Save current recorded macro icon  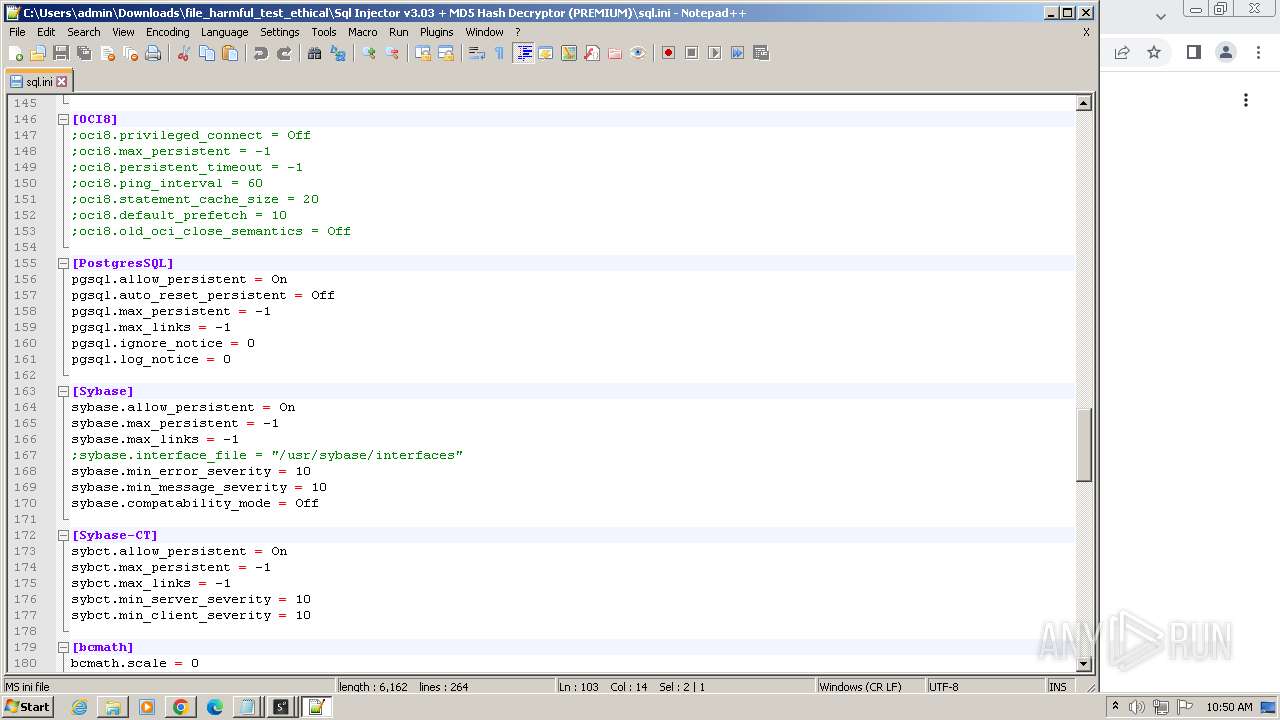pos(761,53)
